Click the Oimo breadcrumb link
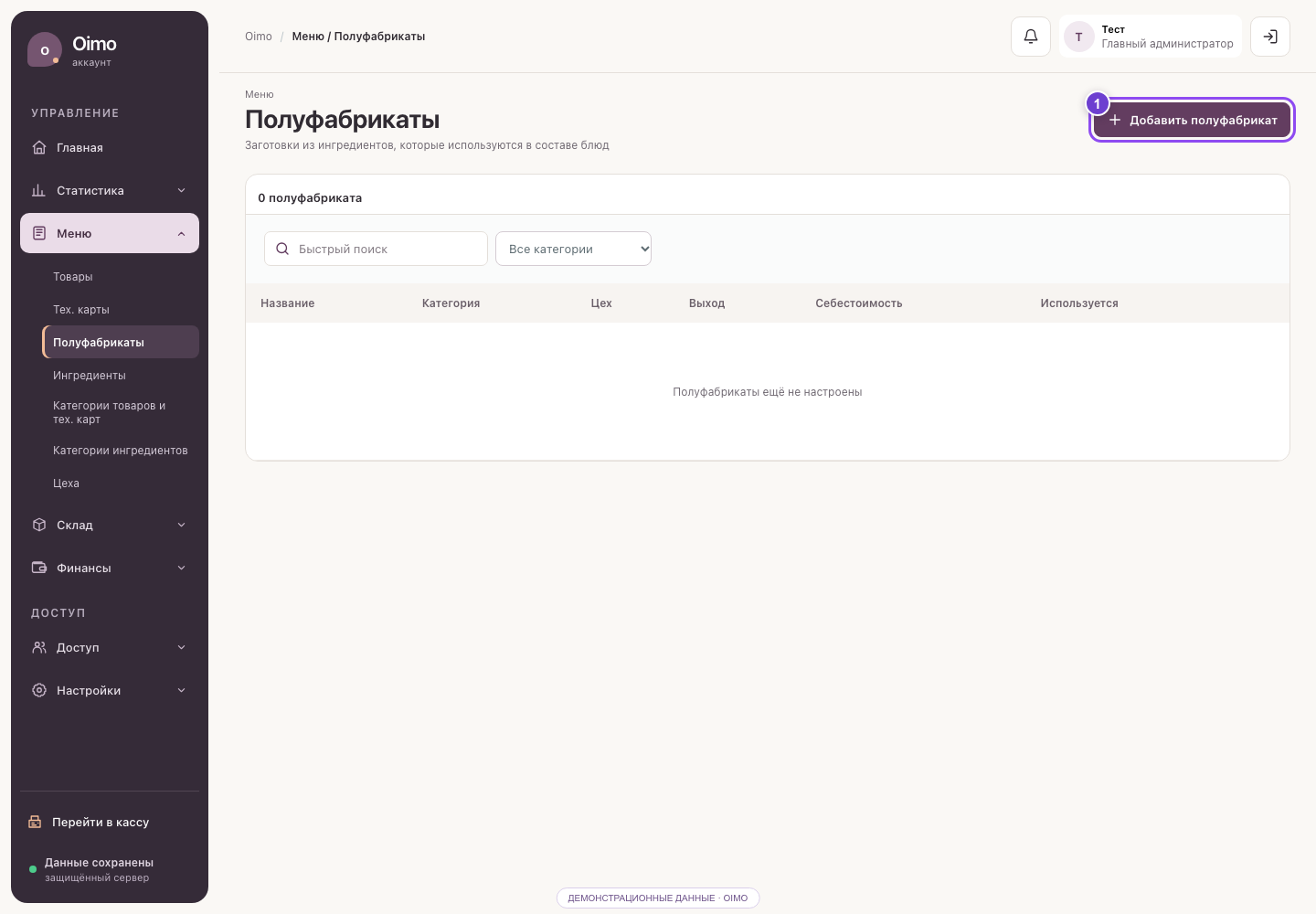 tap(259, 37)
